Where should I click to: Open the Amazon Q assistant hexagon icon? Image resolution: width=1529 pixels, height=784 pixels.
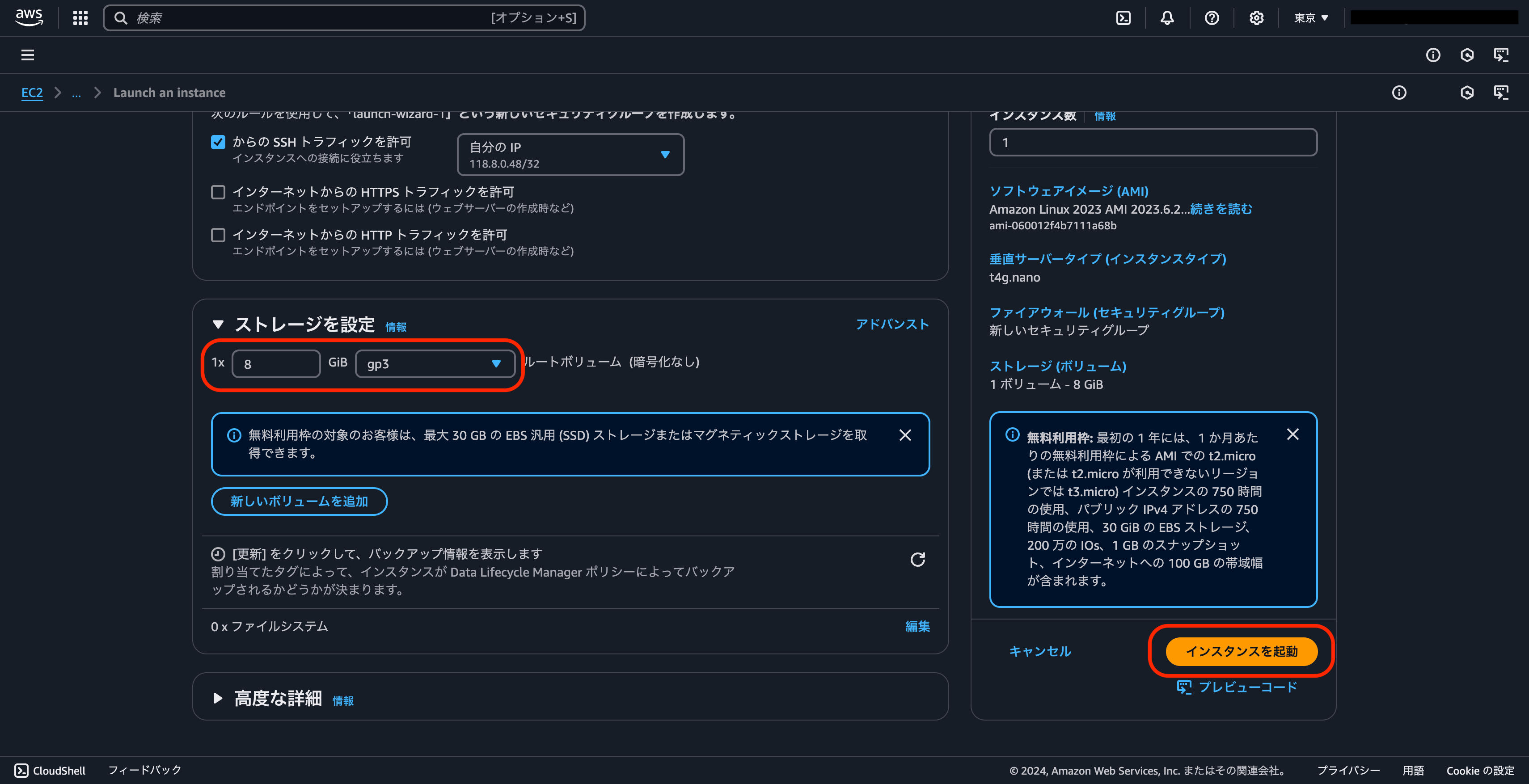tap(1467, 55)
